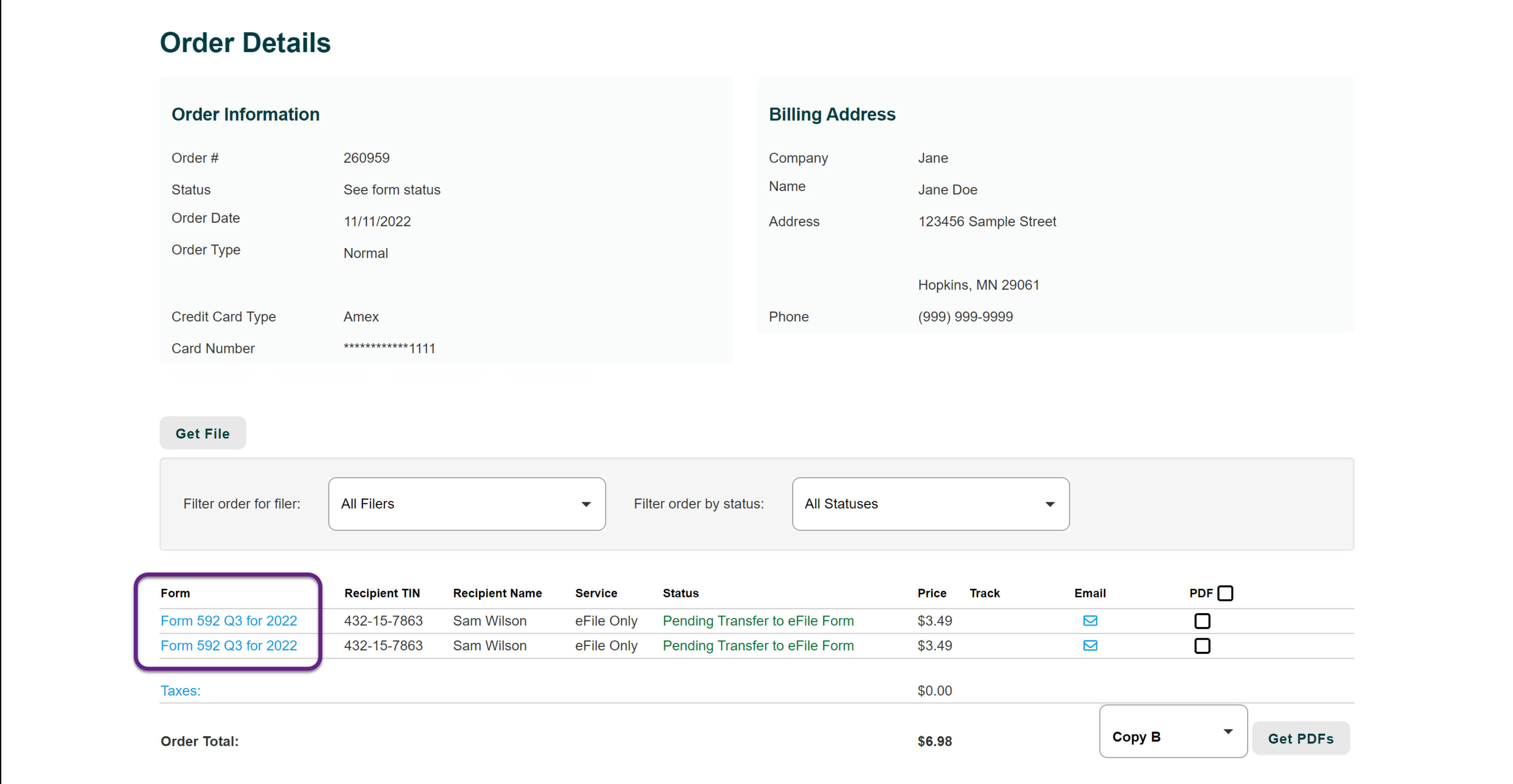1513x784 pixels.
Task: Tick the PDF checkbox for first form row
Action: [x=1202, y=620]
